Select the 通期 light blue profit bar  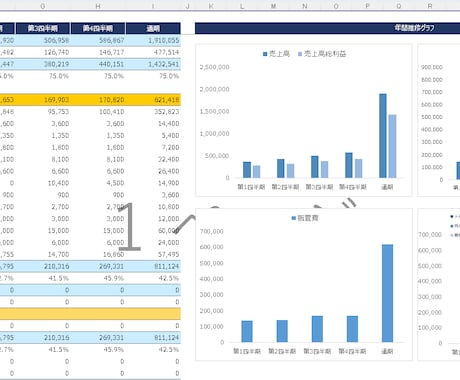click(x=392, y=146)
